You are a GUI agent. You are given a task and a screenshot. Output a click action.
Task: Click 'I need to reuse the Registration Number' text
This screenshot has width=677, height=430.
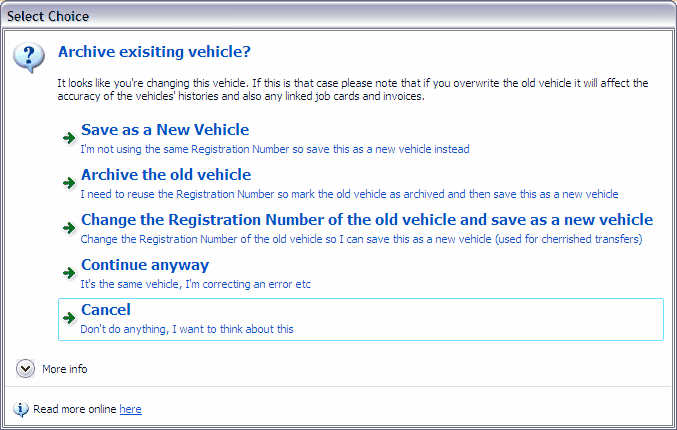[349, 194]
